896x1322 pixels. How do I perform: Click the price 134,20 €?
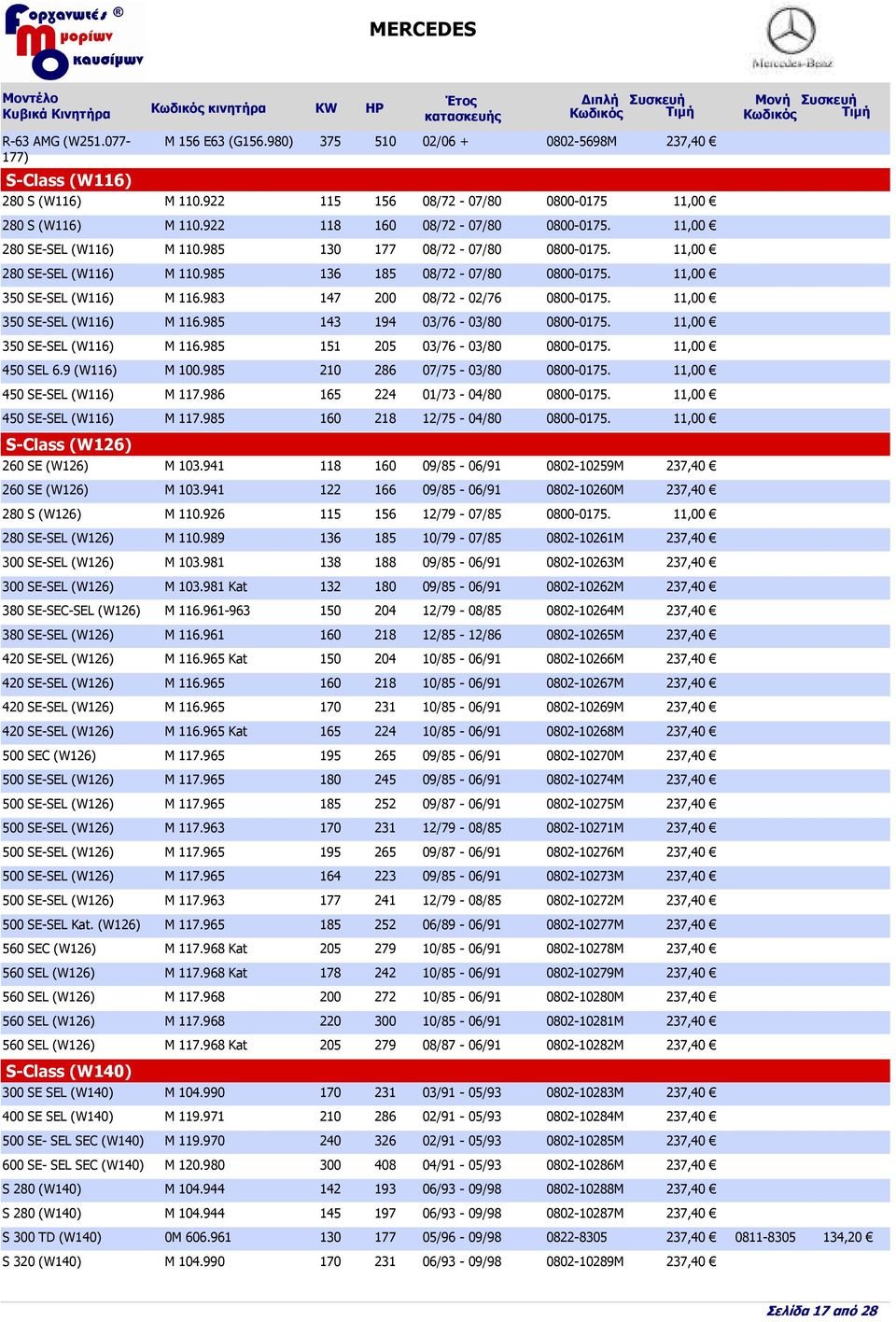tap(847, 1238)
